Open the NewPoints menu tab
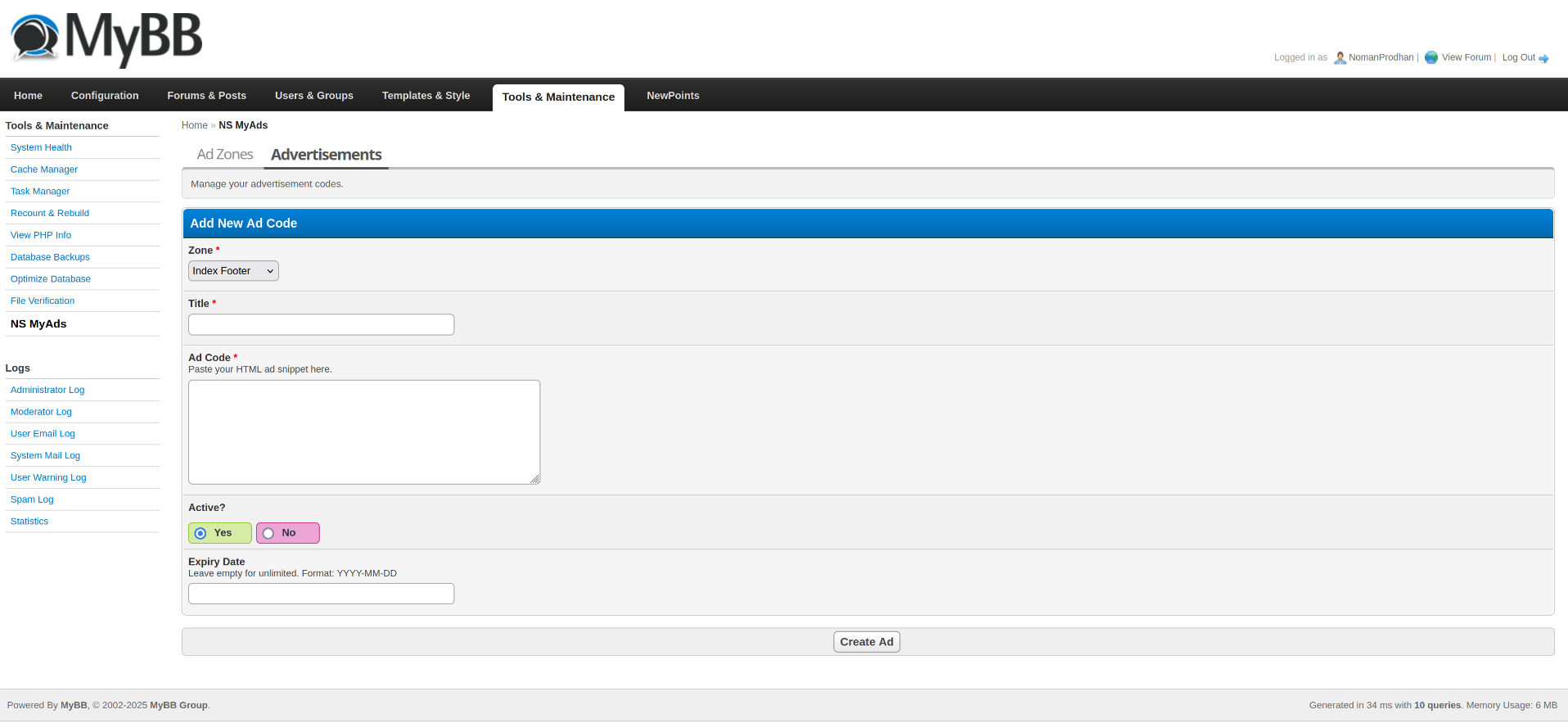Screen dimensions: 1568x723 coord(673,96)
